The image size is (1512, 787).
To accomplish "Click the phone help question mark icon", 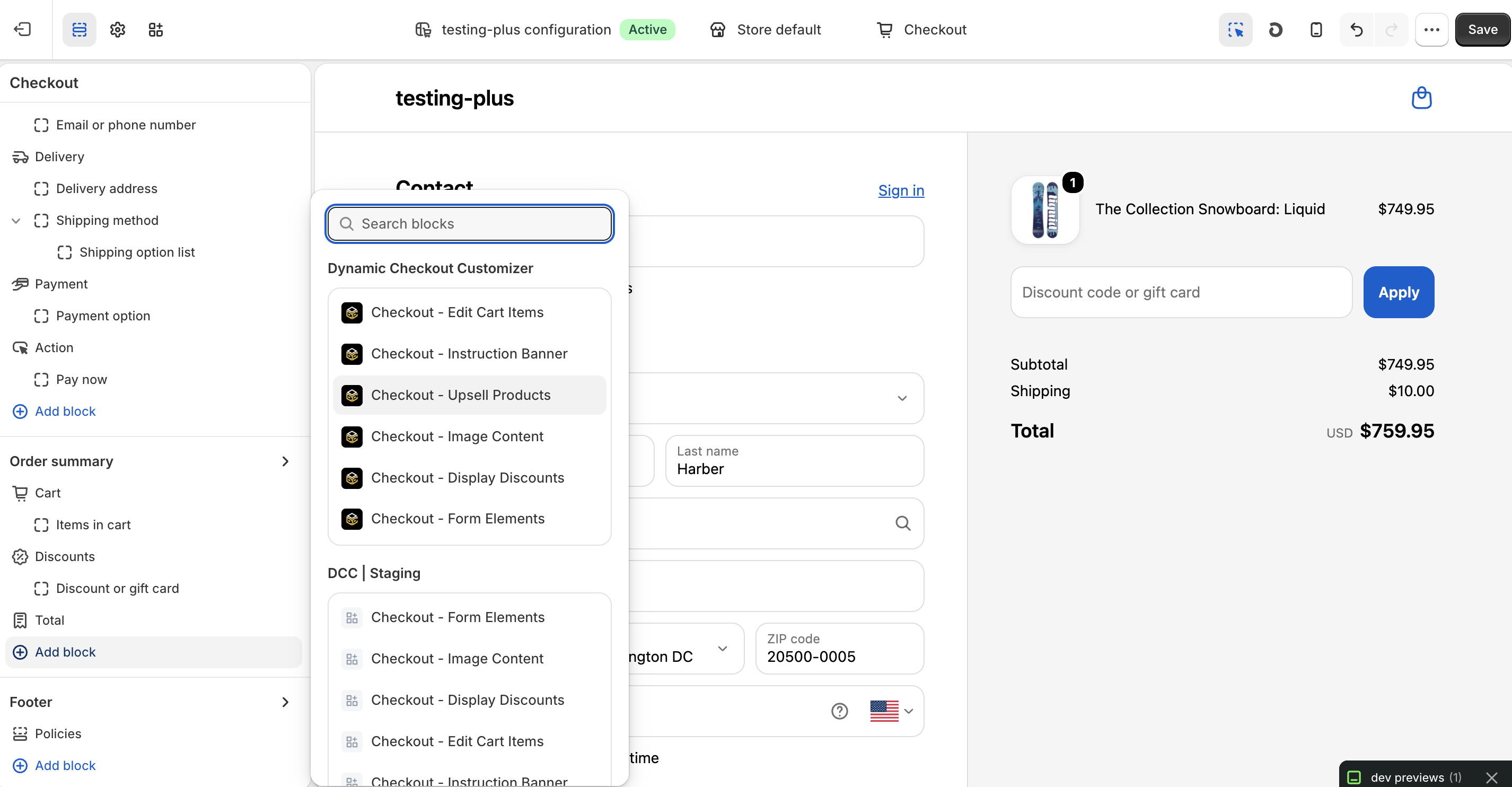I will [x=839, y=711].
